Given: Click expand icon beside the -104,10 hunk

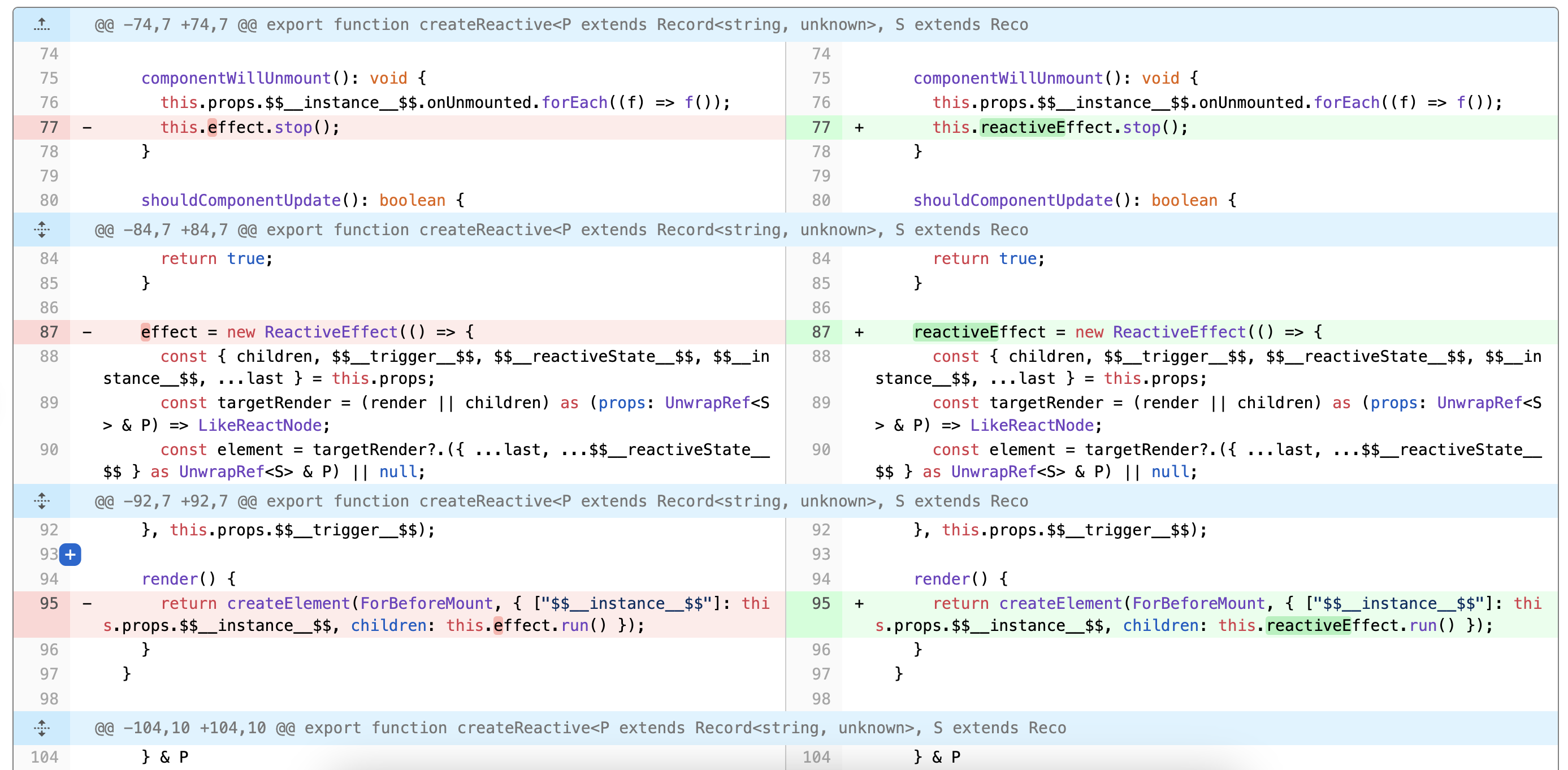Looking at the screenshot, I should (x=41, y=728).
